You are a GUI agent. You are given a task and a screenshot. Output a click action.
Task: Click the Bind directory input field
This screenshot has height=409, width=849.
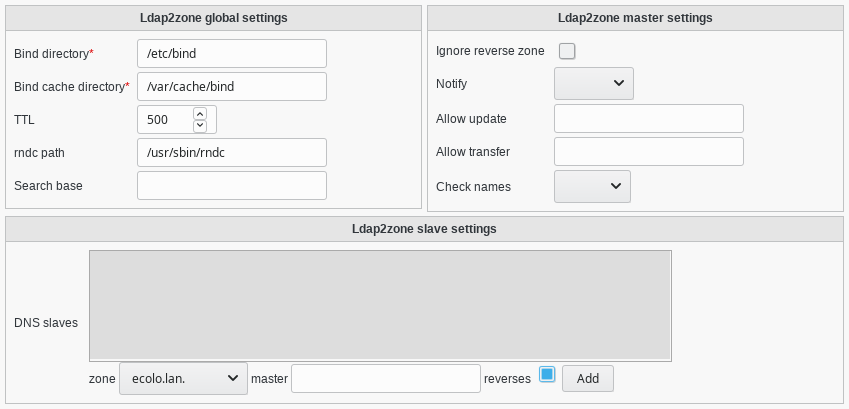[x=232, y=54]
